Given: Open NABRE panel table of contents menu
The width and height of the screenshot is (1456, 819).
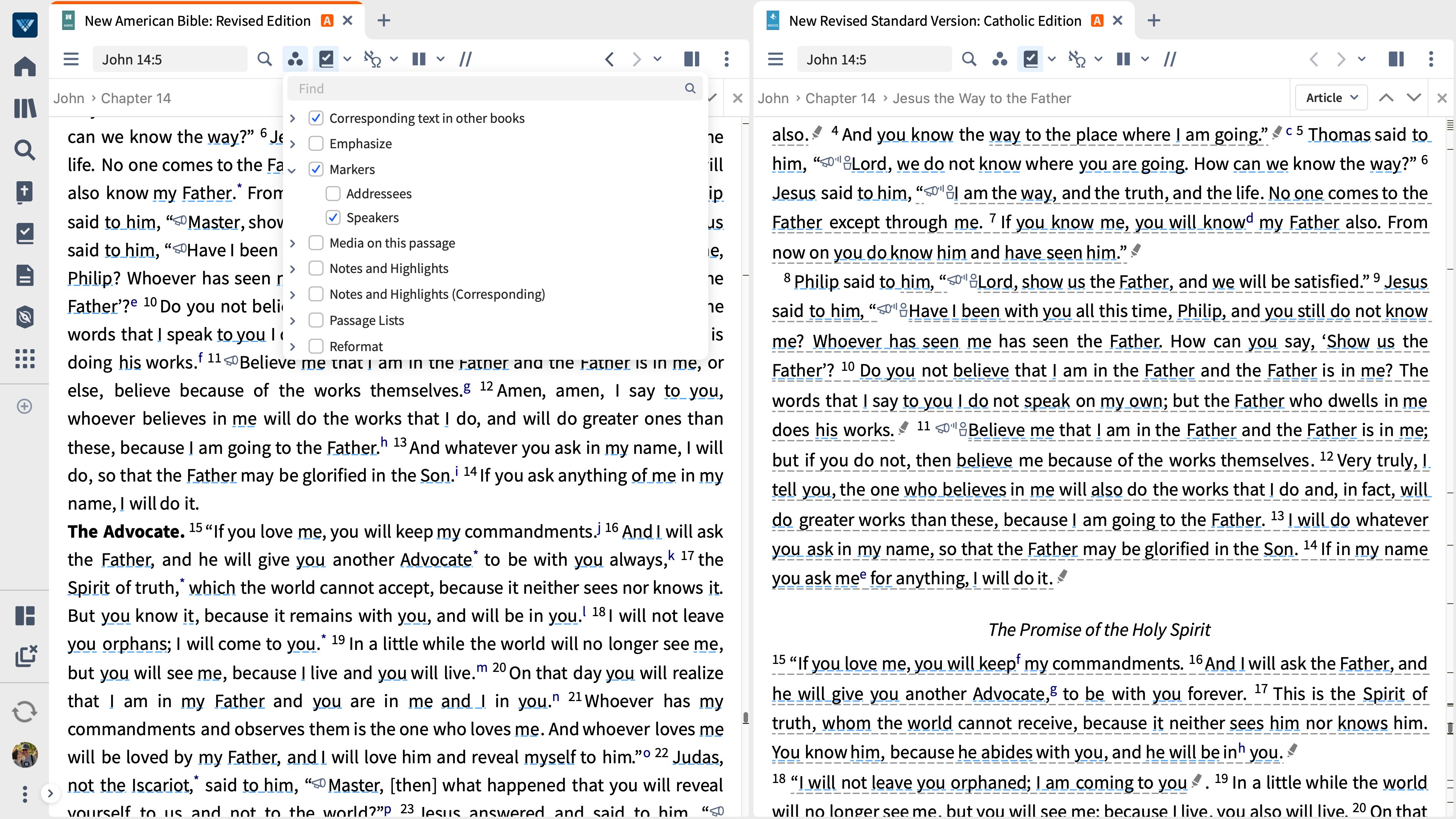Looking at the screenshot, I should click(71, 59).
